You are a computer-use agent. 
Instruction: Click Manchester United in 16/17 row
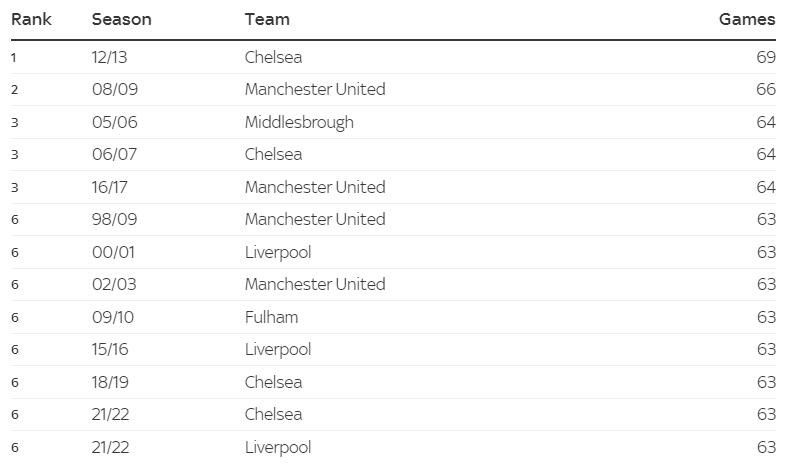(x=314, y=187)
